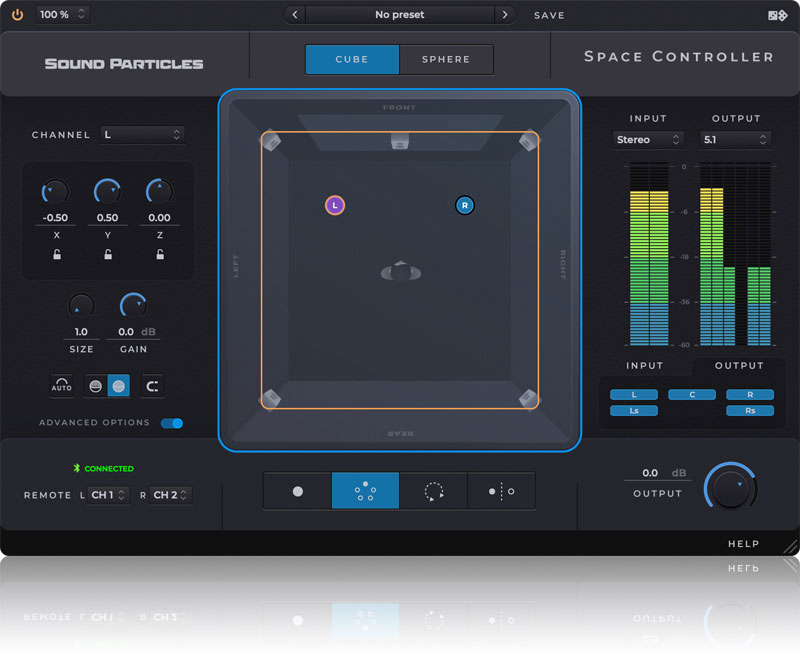Click the power bypass icon
Screen dimensions: 800x656
pos(17,15)
